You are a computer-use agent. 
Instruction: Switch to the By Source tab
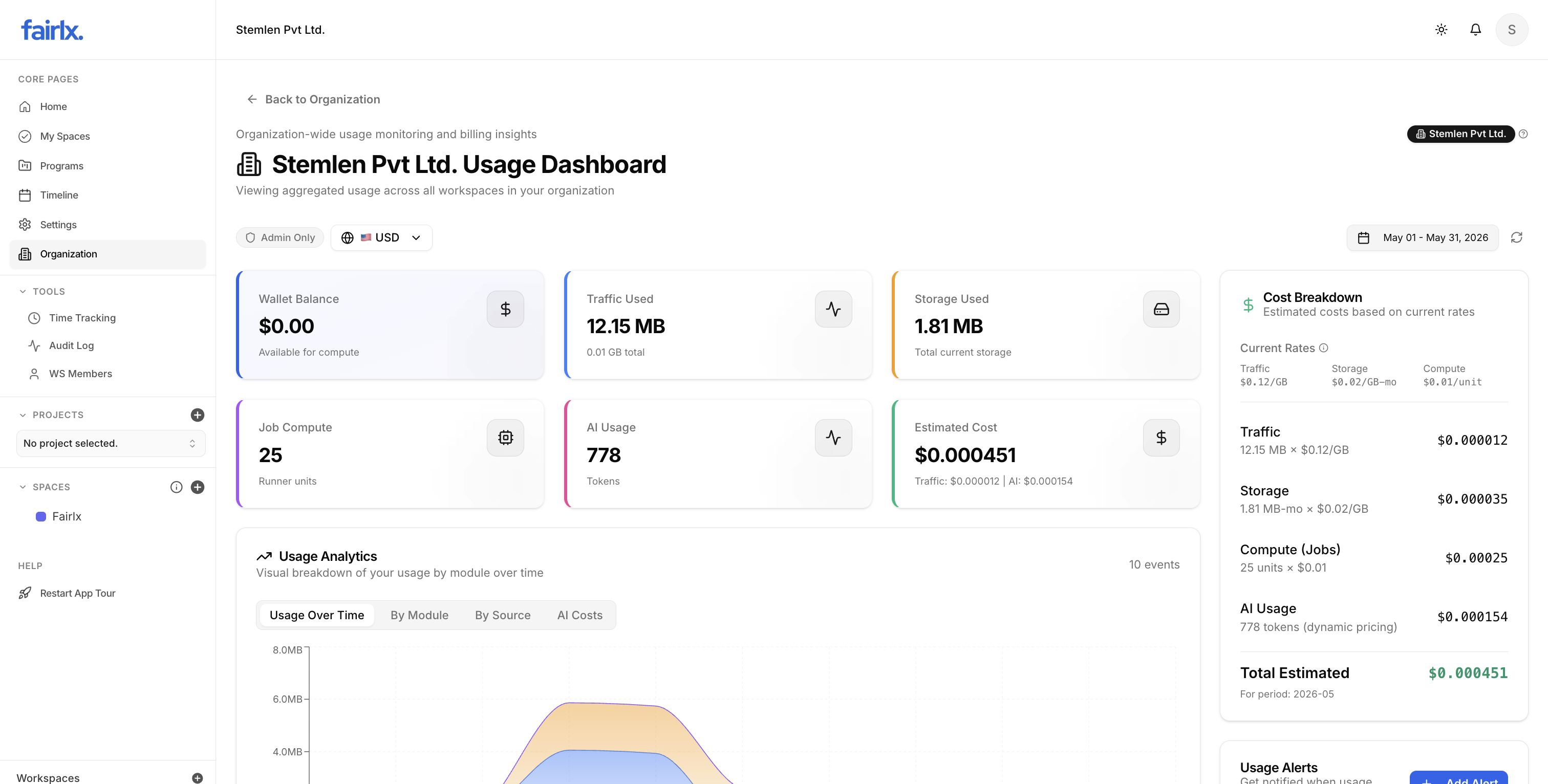tap(502, 615)
